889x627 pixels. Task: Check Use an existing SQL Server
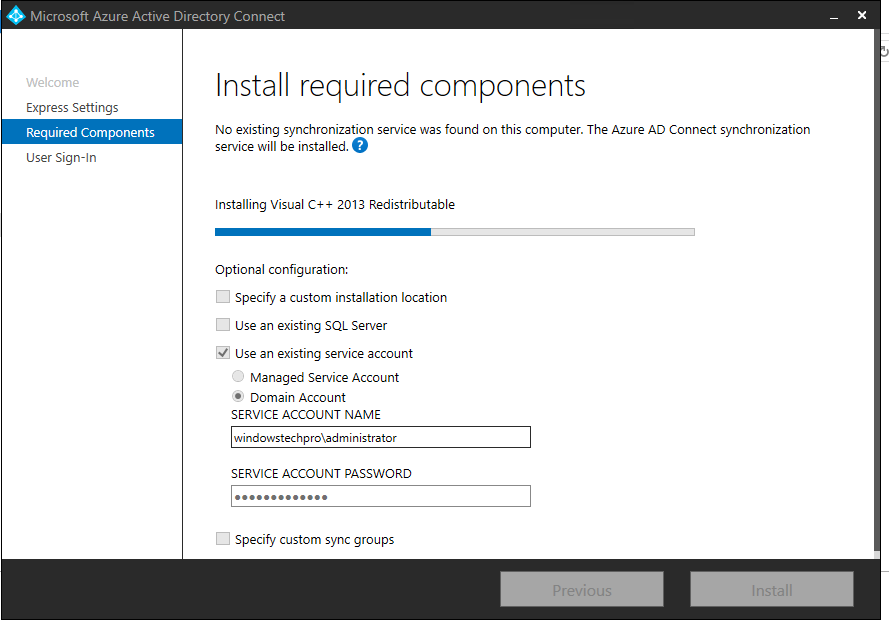tap(223, 325)
